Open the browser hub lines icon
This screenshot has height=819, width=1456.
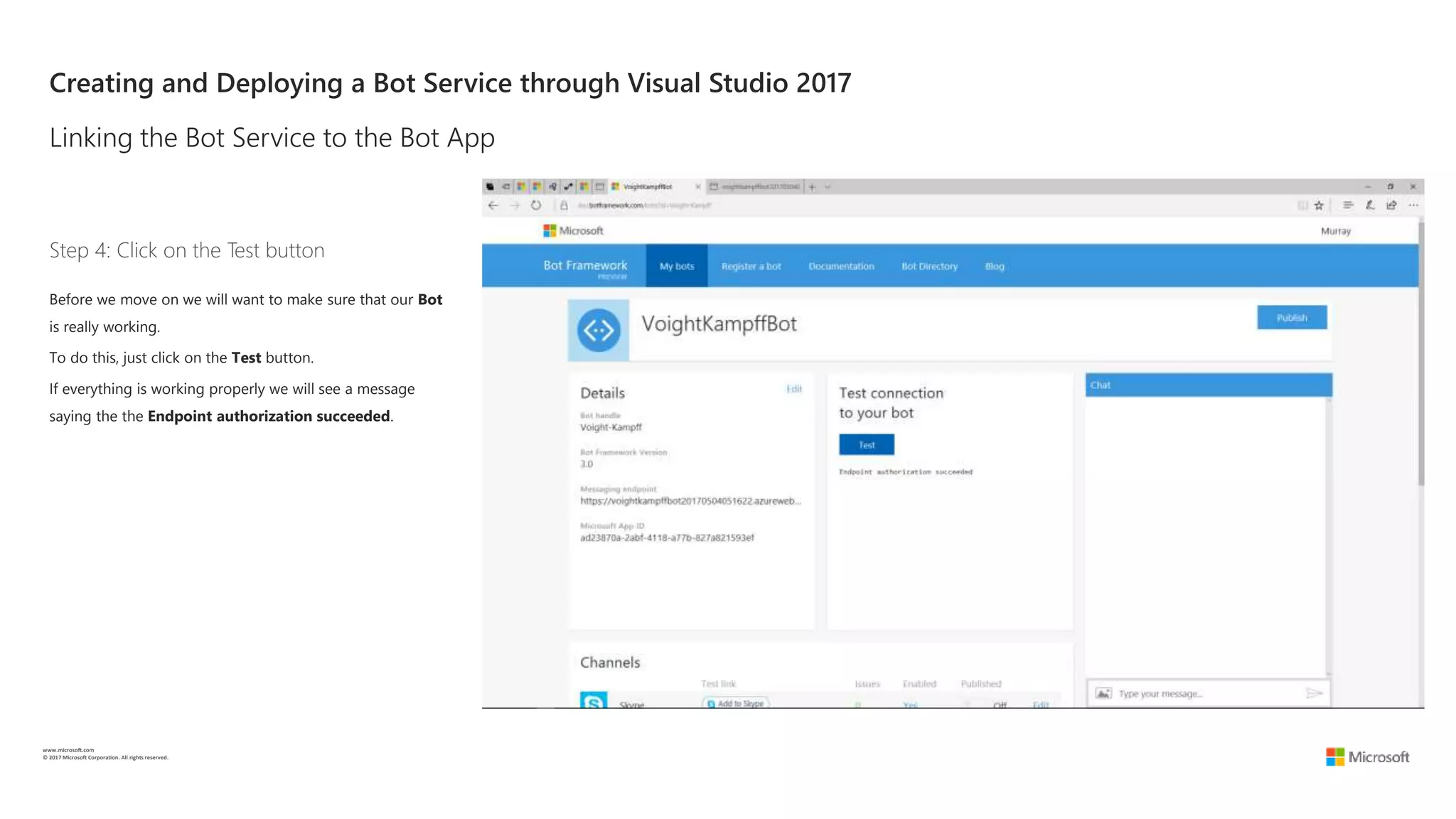coord(1347,205)
